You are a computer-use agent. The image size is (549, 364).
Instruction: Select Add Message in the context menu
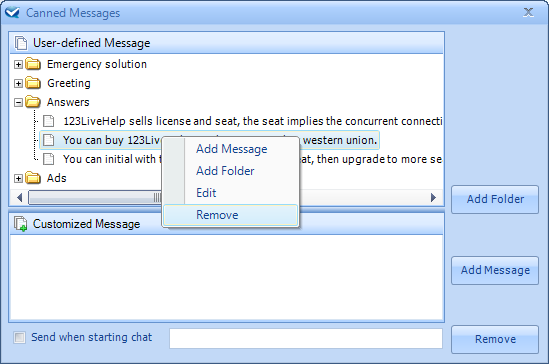tap(230, 149)
